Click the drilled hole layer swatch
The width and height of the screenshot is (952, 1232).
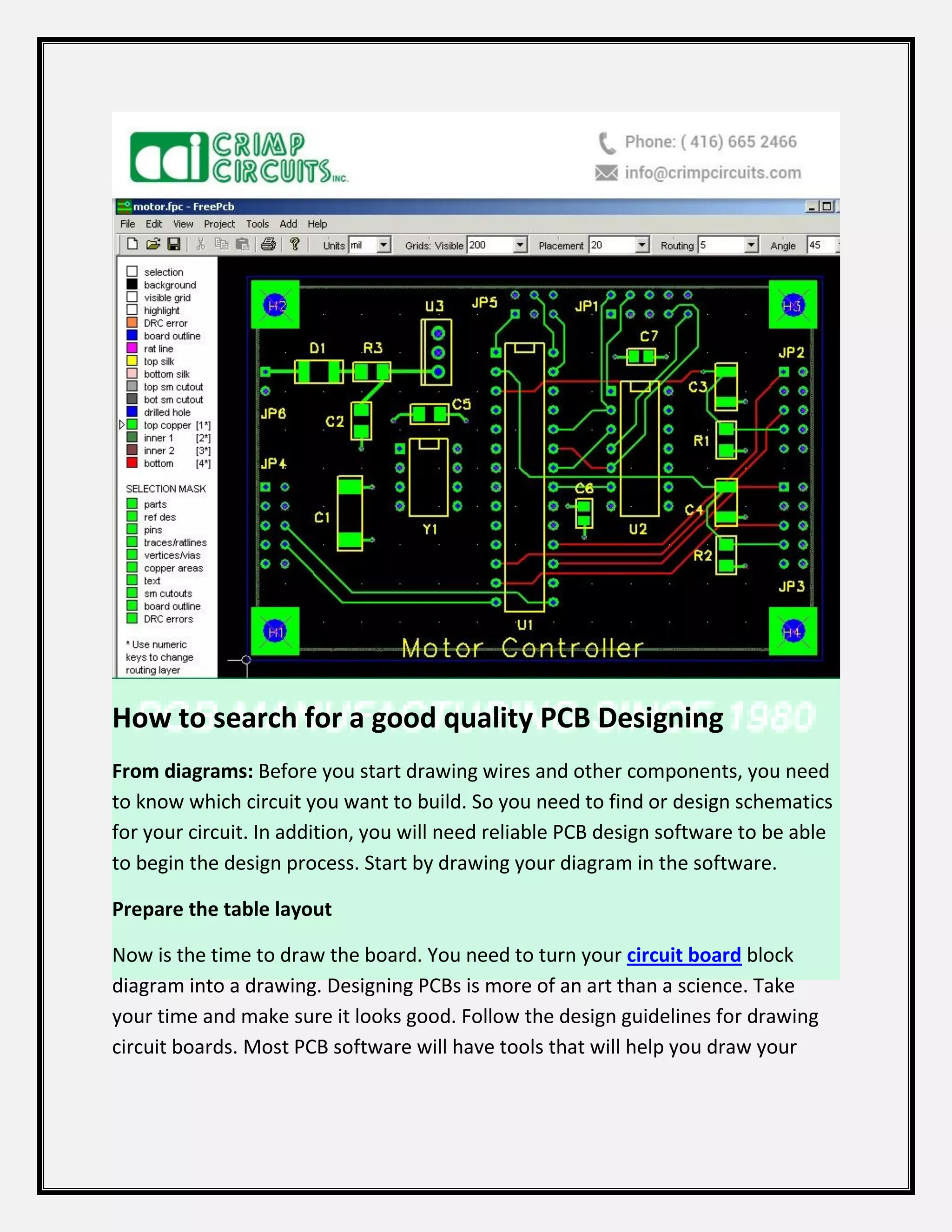coord(132,411)
